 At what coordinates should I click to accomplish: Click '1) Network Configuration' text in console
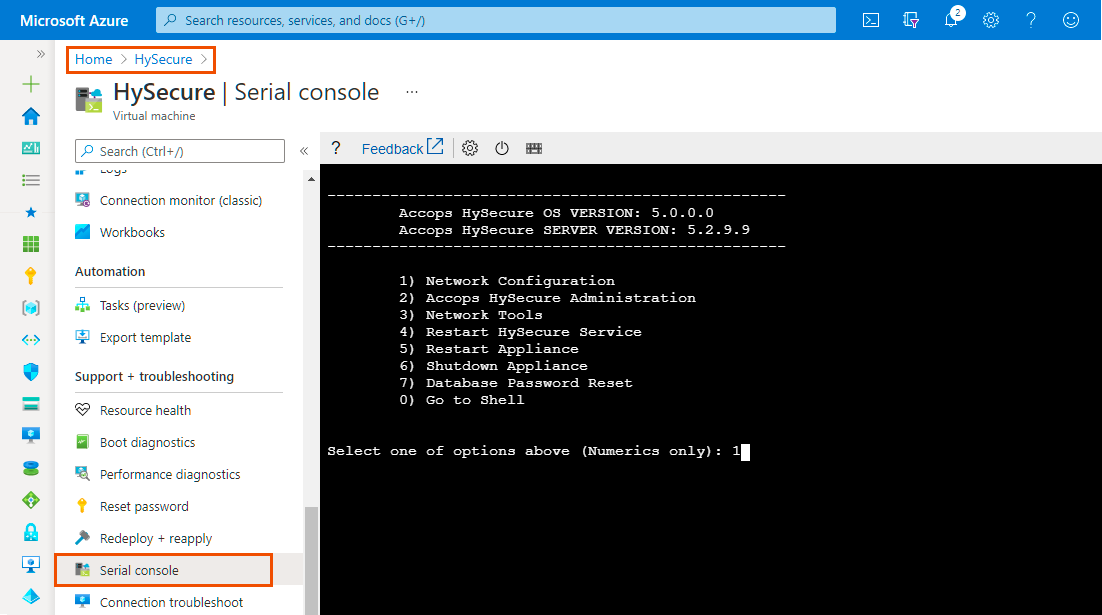click(507, 281)
